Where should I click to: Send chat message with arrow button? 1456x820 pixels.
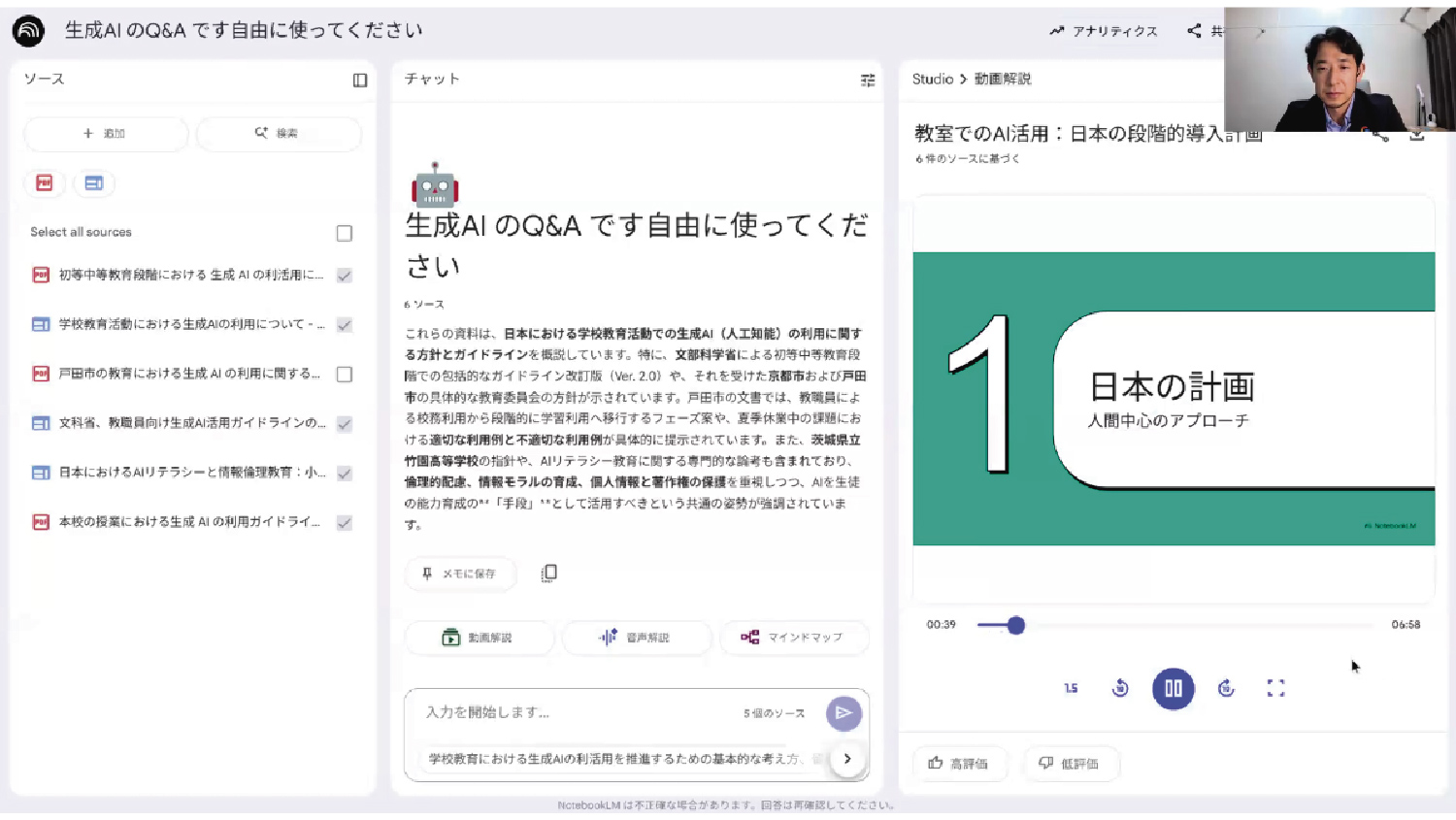844,713
